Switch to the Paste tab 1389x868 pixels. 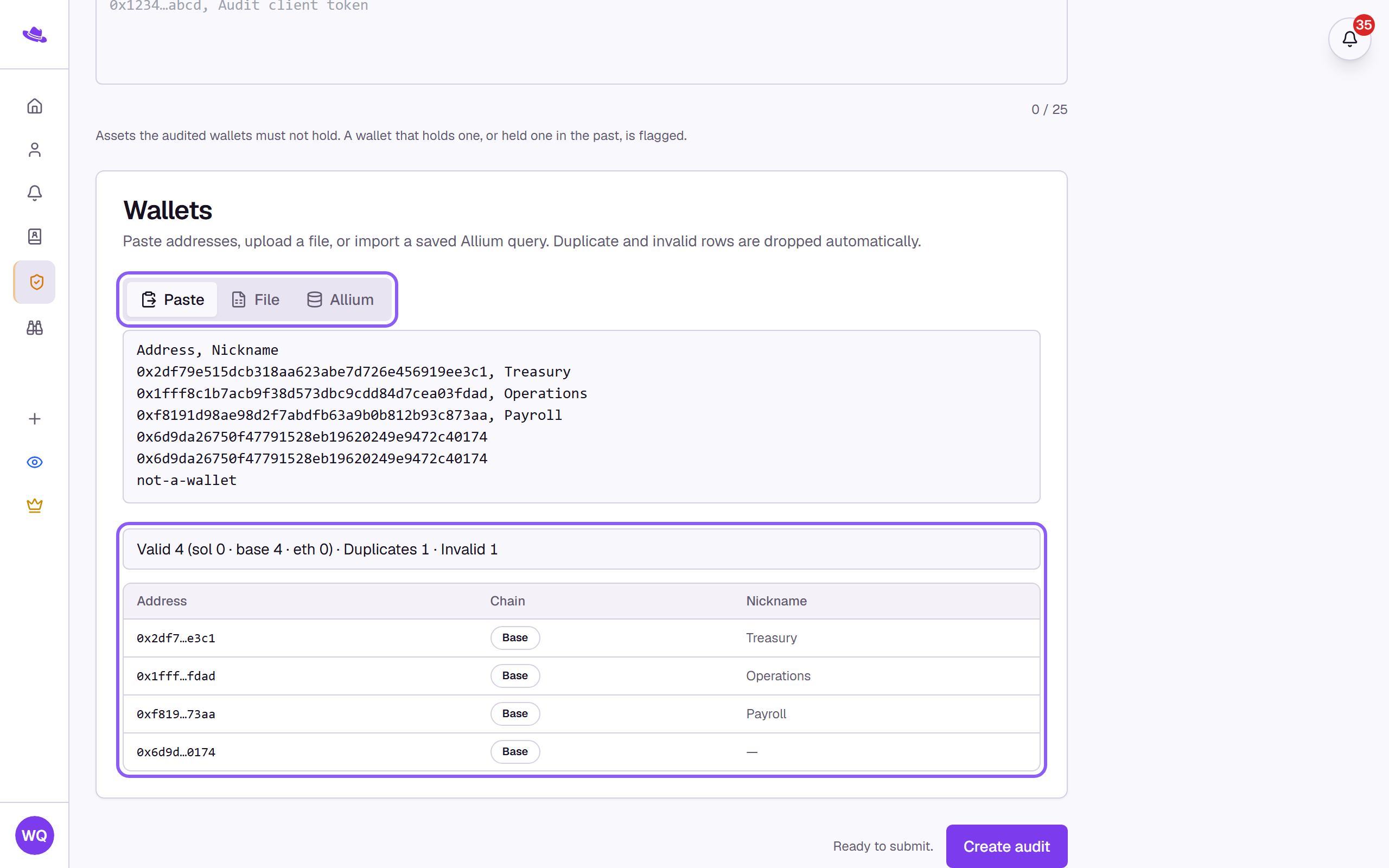pyautogui.click(x=172, y=299)
